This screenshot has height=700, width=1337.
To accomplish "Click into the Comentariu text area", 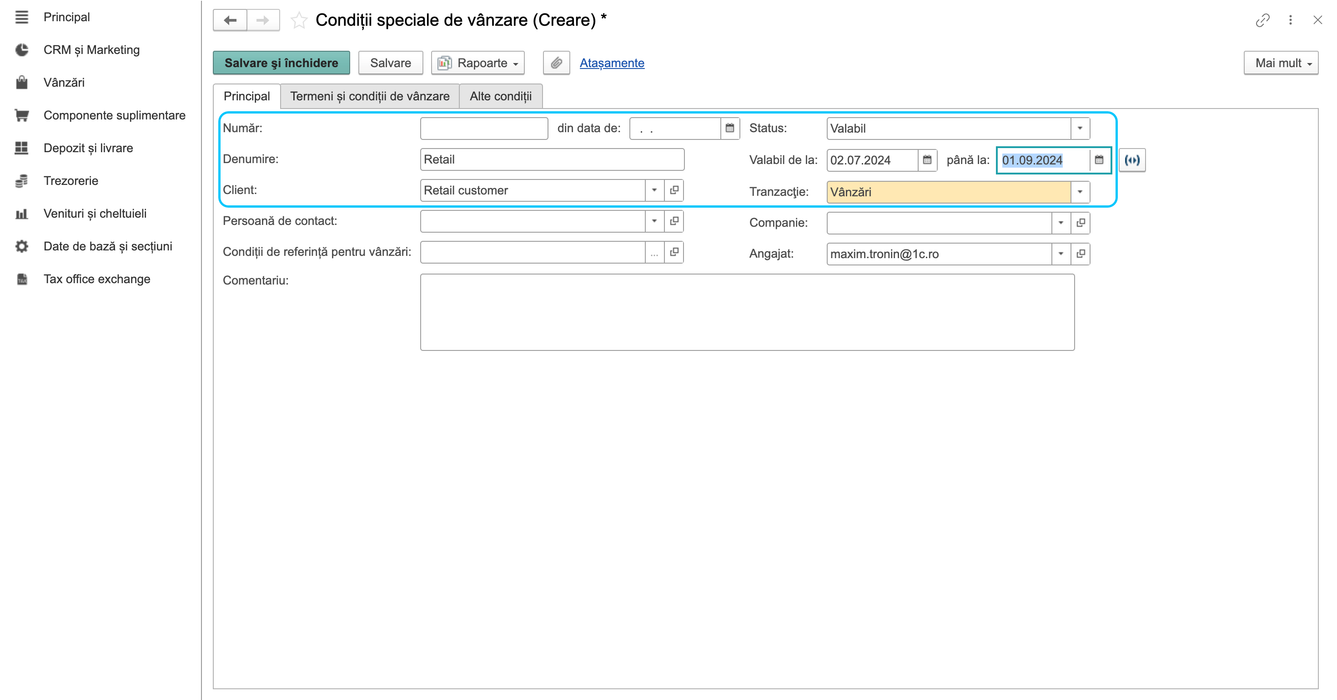I will [x=747, y=312].
